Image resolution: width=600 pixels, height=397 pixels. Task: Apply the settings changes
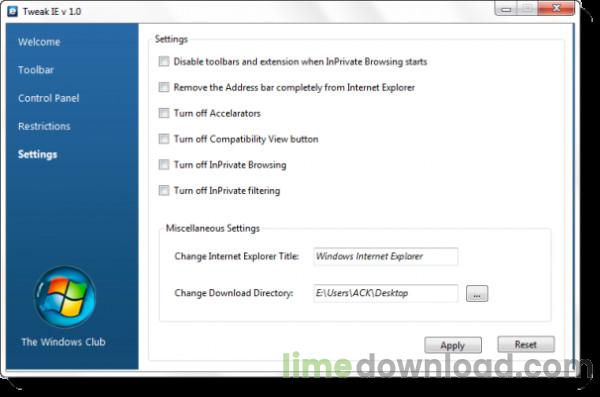pos(453,345)
